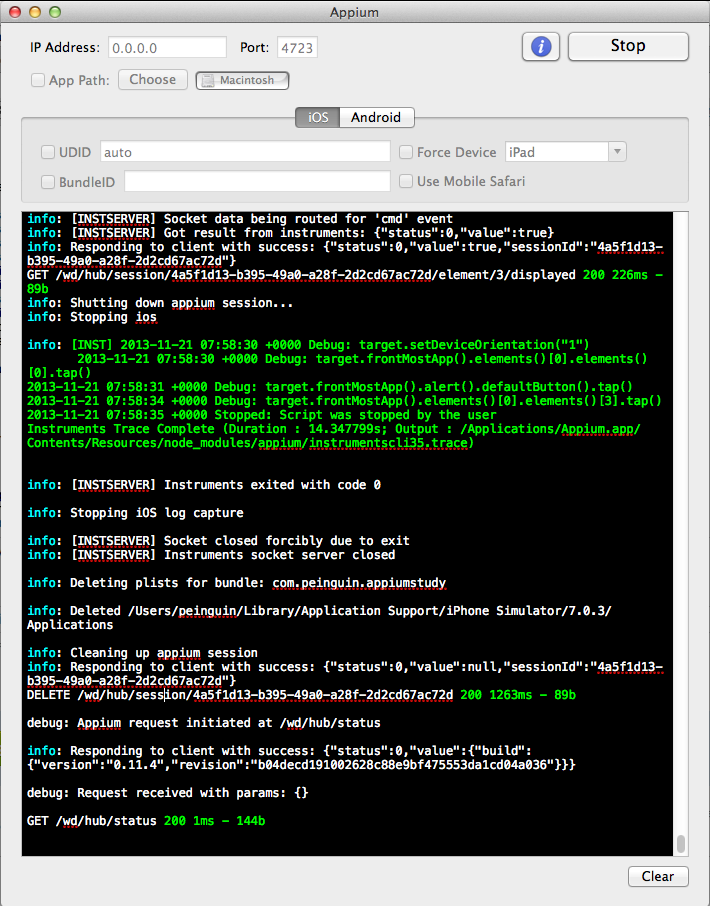Click 'com.peinguin.appiumstudy' bundle text
The height and width of the screenshot is (906, 710).
click(x=359, y=582)
